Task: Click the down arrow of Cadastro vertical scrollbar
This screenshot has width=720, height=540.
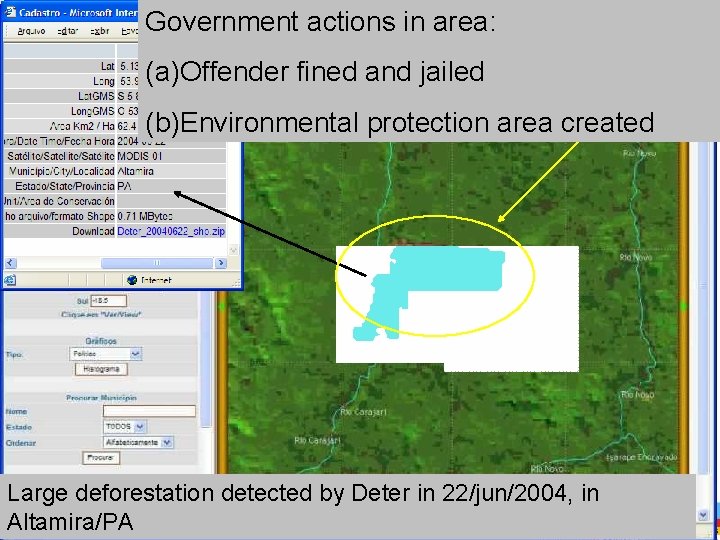Action: point(233,250)
